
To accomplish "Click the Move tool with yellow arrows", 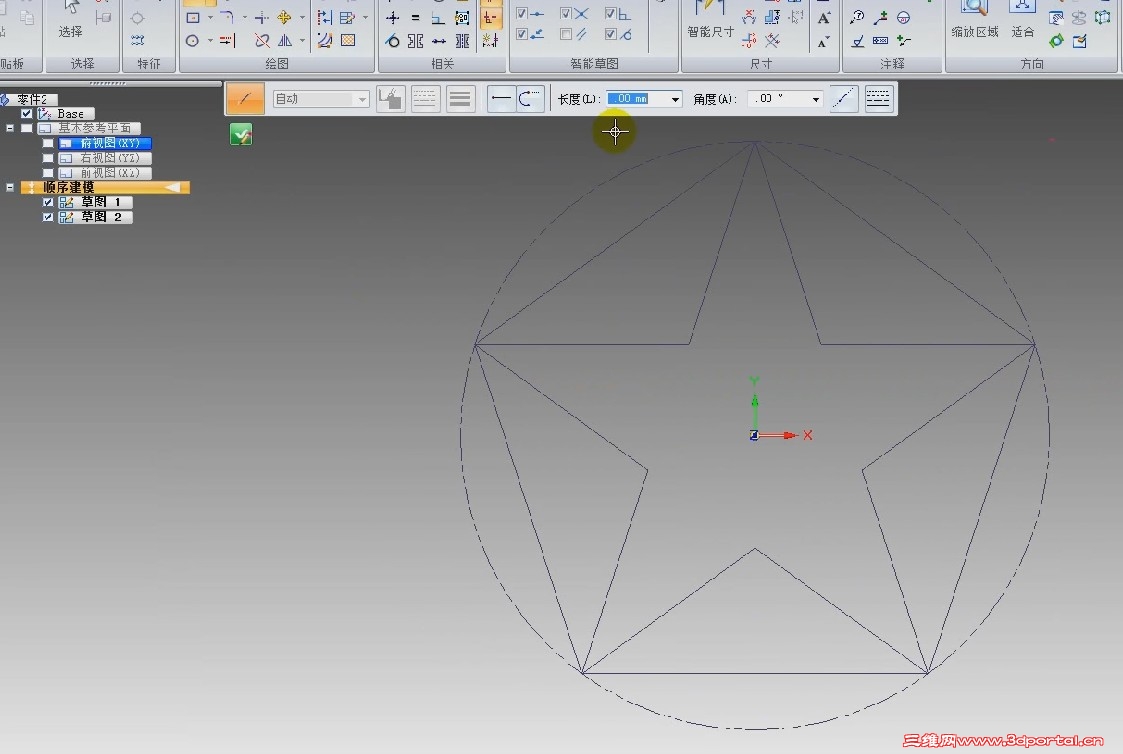I will click(x=284, y=17).
